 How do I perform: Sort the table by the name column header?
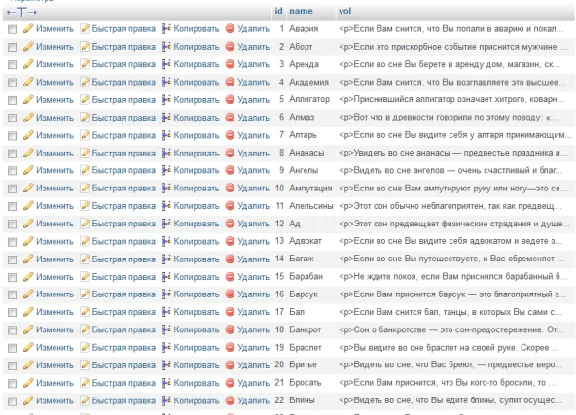tap(301, 11)
